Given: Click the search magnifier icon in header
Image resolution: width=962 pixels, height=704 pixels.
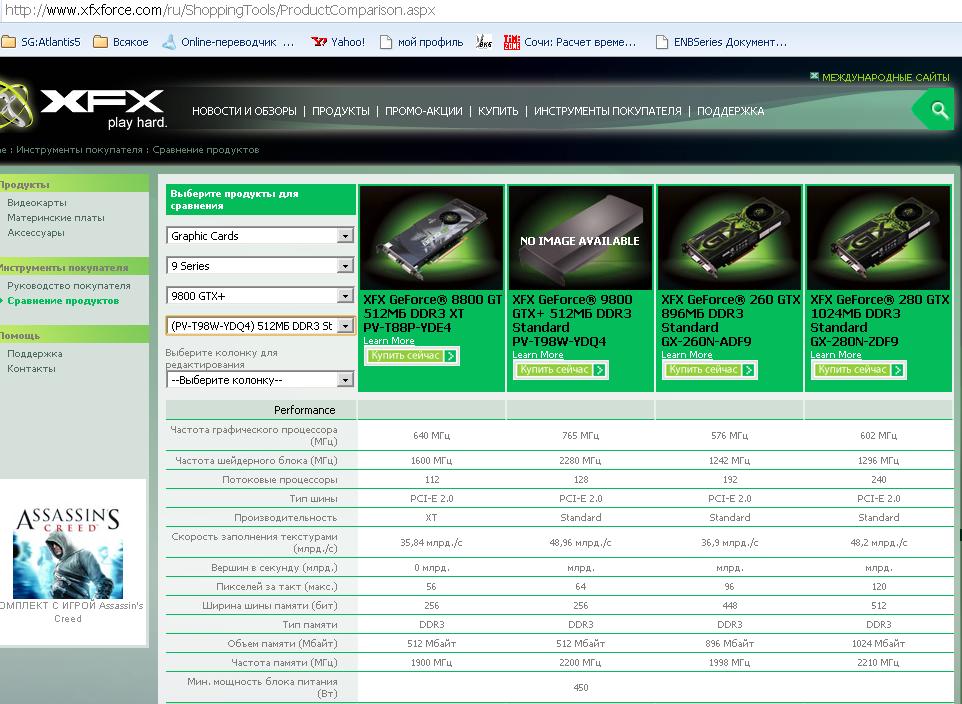Looking at the screenshot, I should (939, 110).
